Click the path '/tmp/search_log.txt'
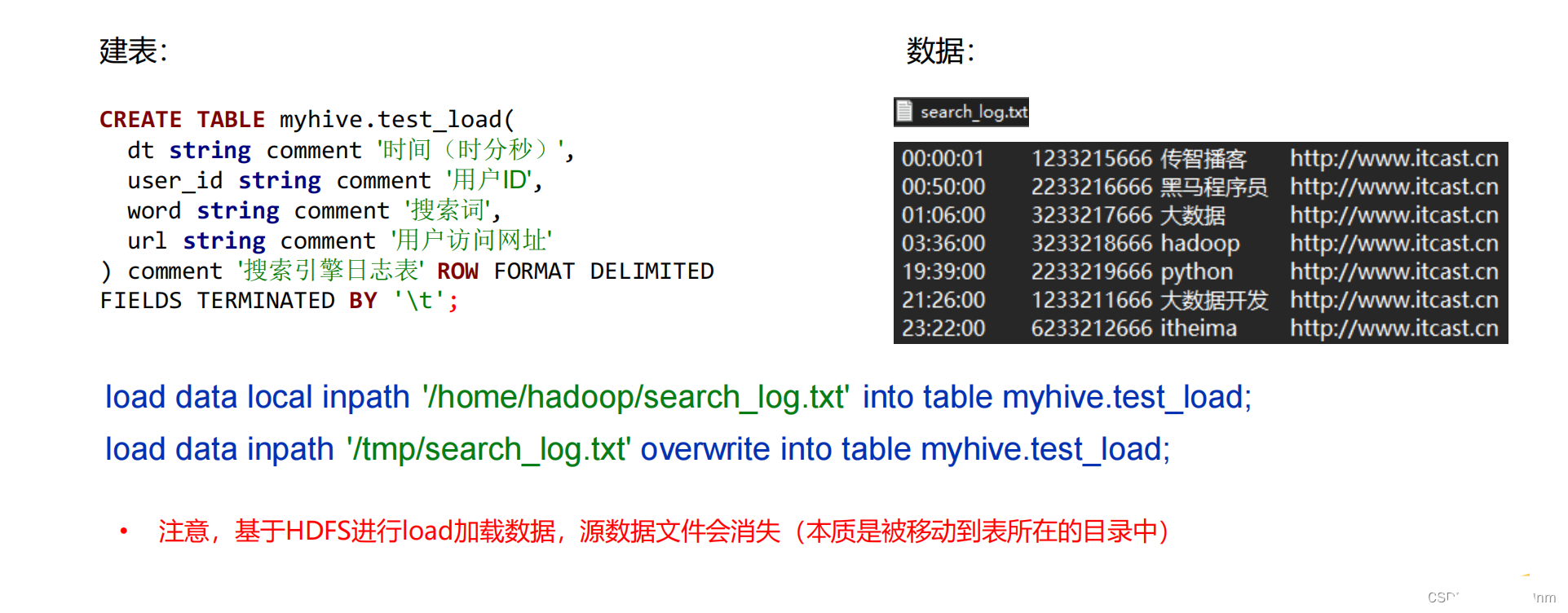The height and width of the screenshot is (613, 1568). click(488, 450)
